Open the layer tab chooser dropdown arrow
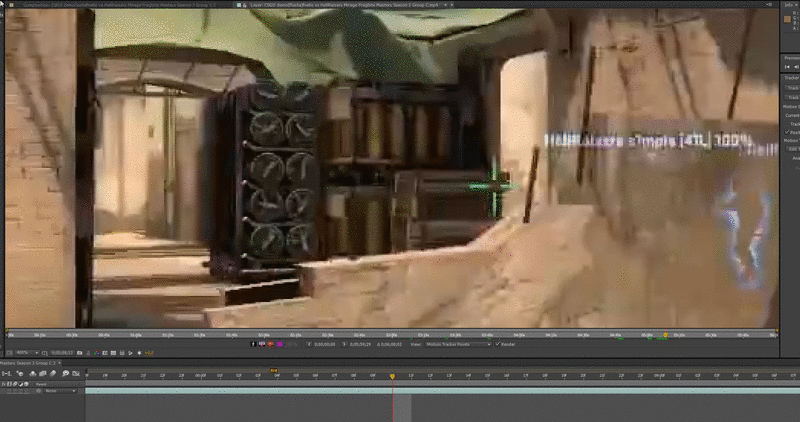The height and width of the screenshot is (422, 800). click(x=445, y=5)
